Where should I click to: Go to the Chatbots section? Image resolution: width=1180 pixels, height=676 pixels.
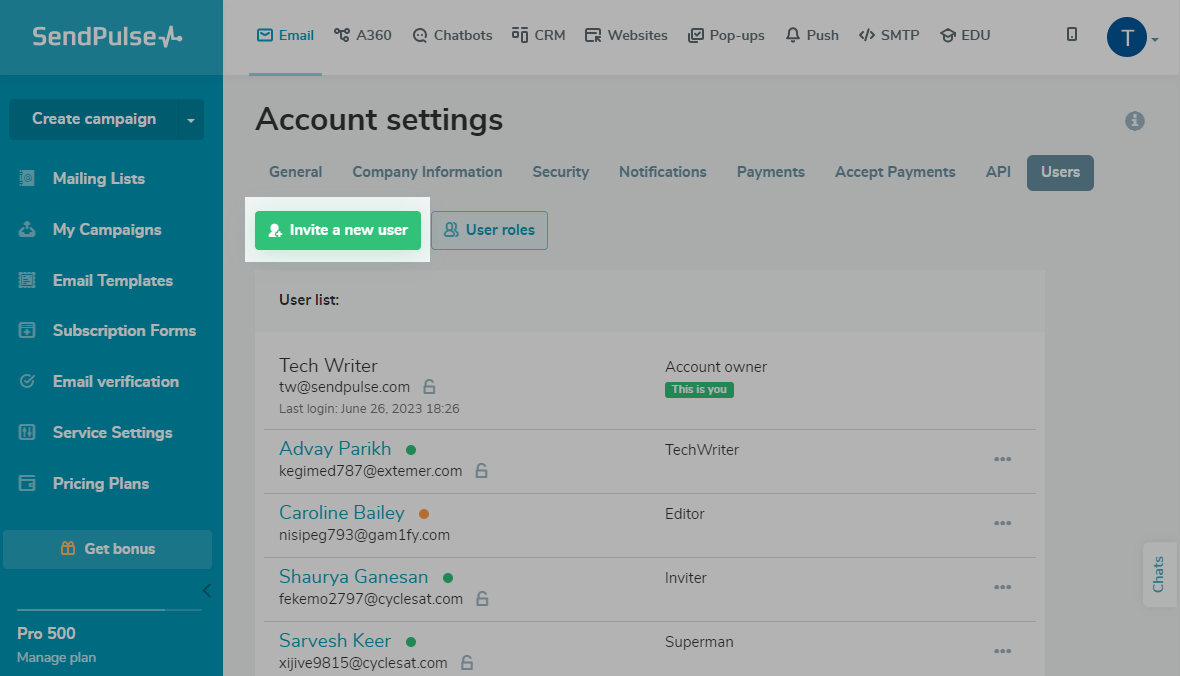(452, 35)
